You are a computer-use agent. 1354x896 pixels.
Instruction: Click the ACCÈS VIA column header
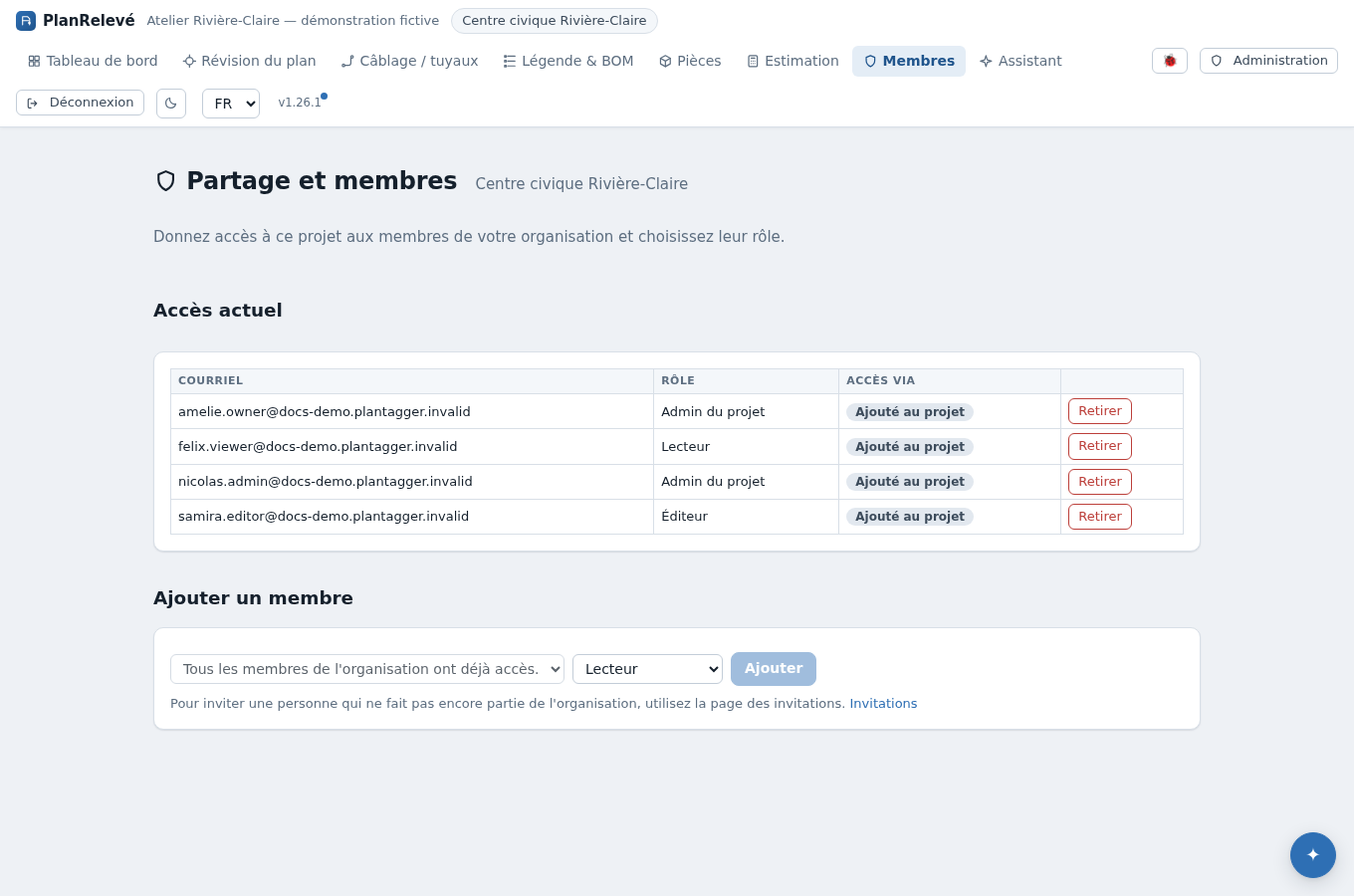pyautogui.click(x=950, y=381)
